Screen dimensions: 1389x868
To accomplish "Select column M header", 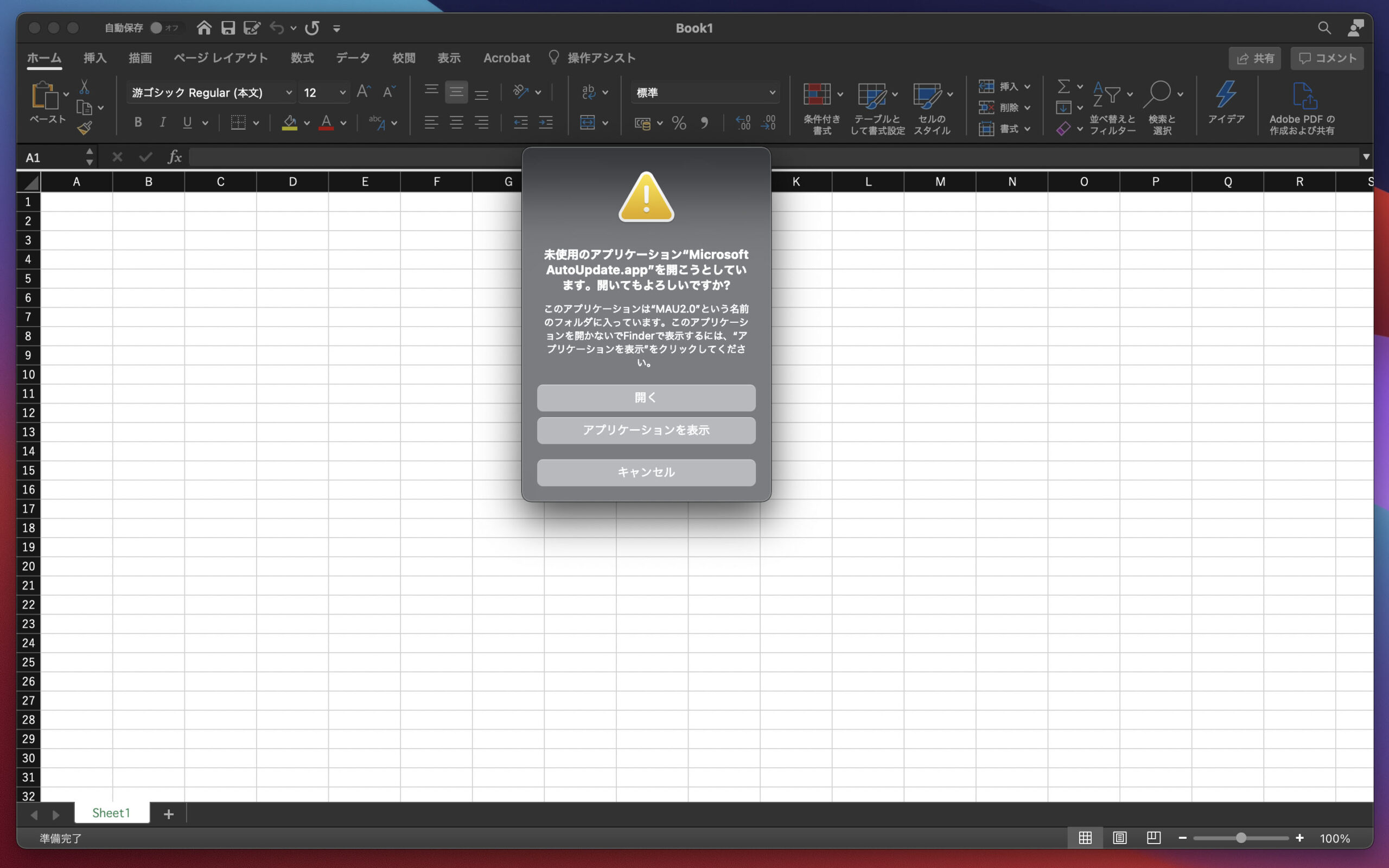I will (x=940, y=181).
